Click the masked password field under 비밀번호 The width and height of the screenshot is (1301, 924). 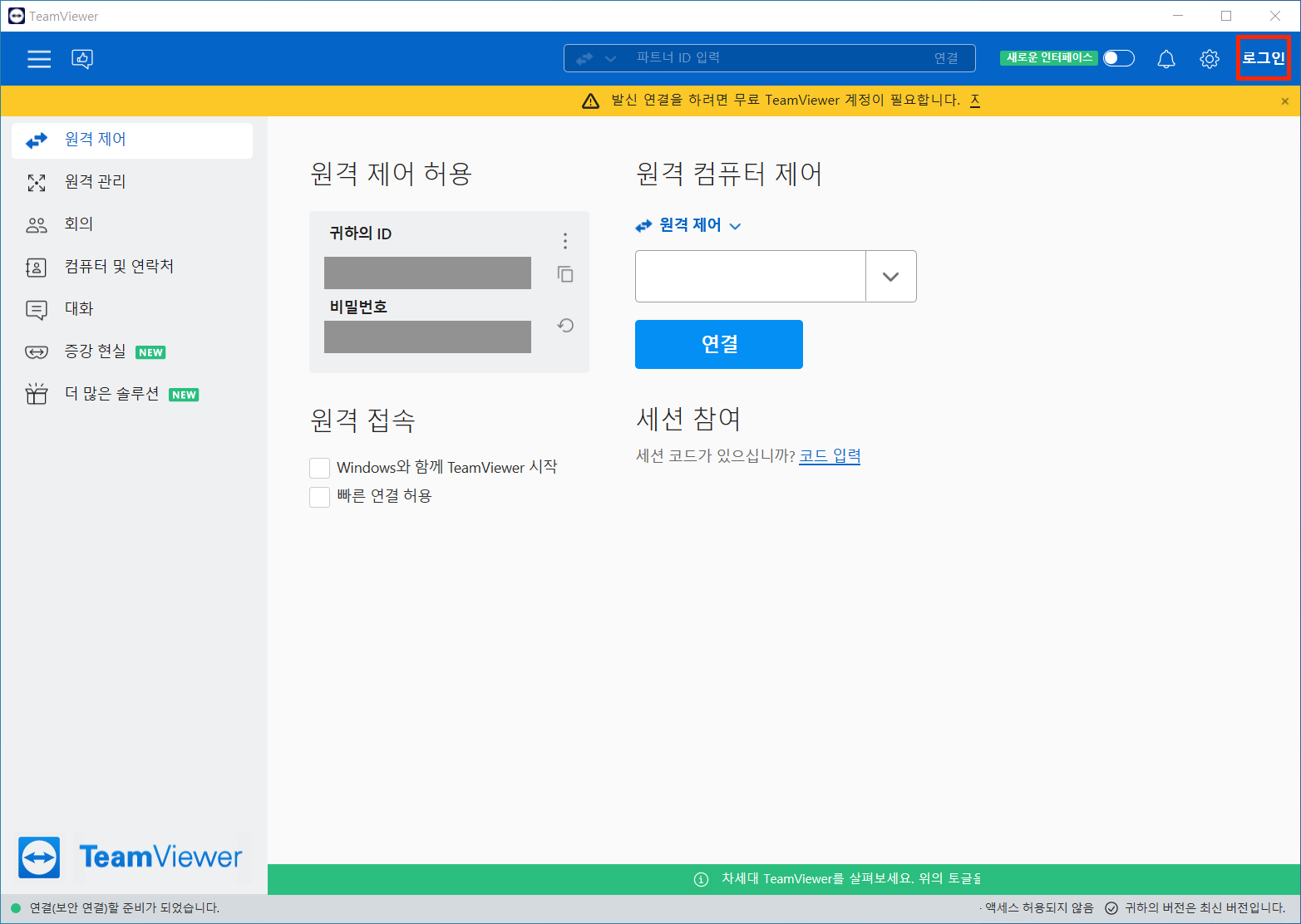427,337
